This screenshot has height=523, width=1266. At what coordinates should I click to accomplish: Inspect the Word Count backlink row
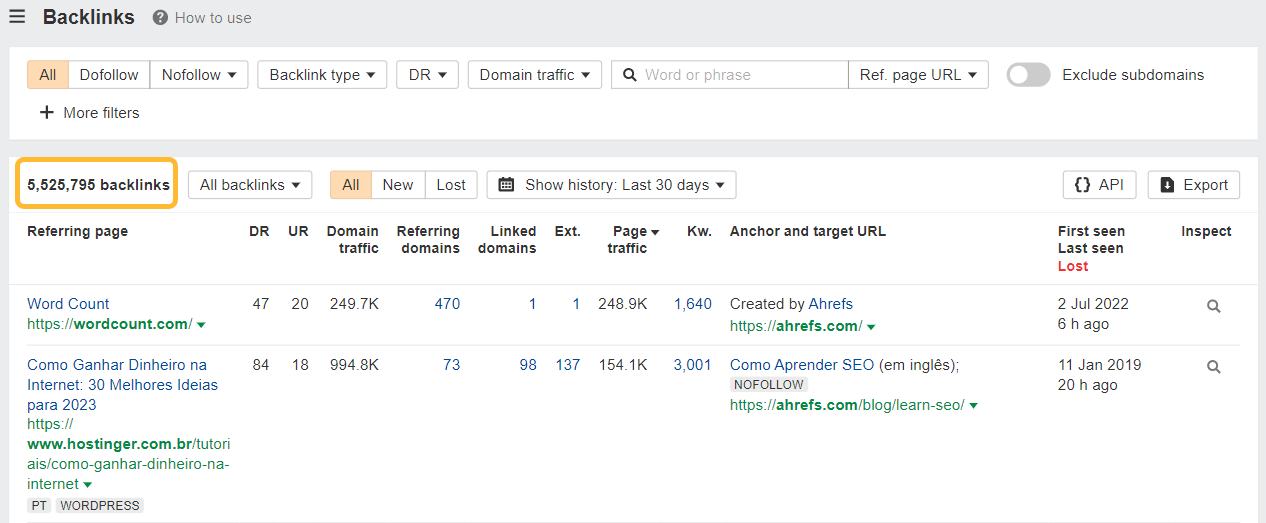point(1213,307)
